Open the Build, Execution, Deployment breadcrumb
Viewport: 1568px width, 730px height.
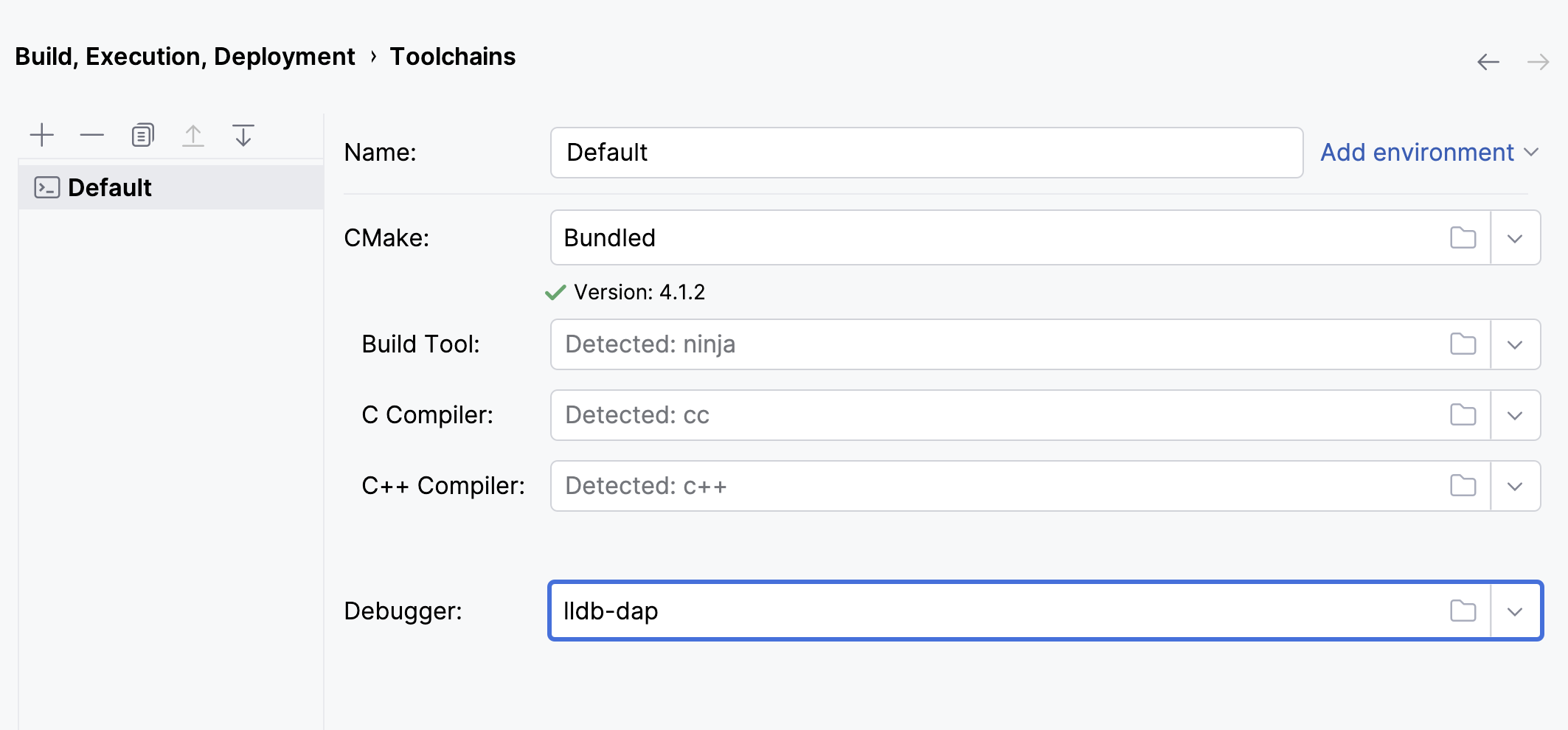click(x=185, y=56)
